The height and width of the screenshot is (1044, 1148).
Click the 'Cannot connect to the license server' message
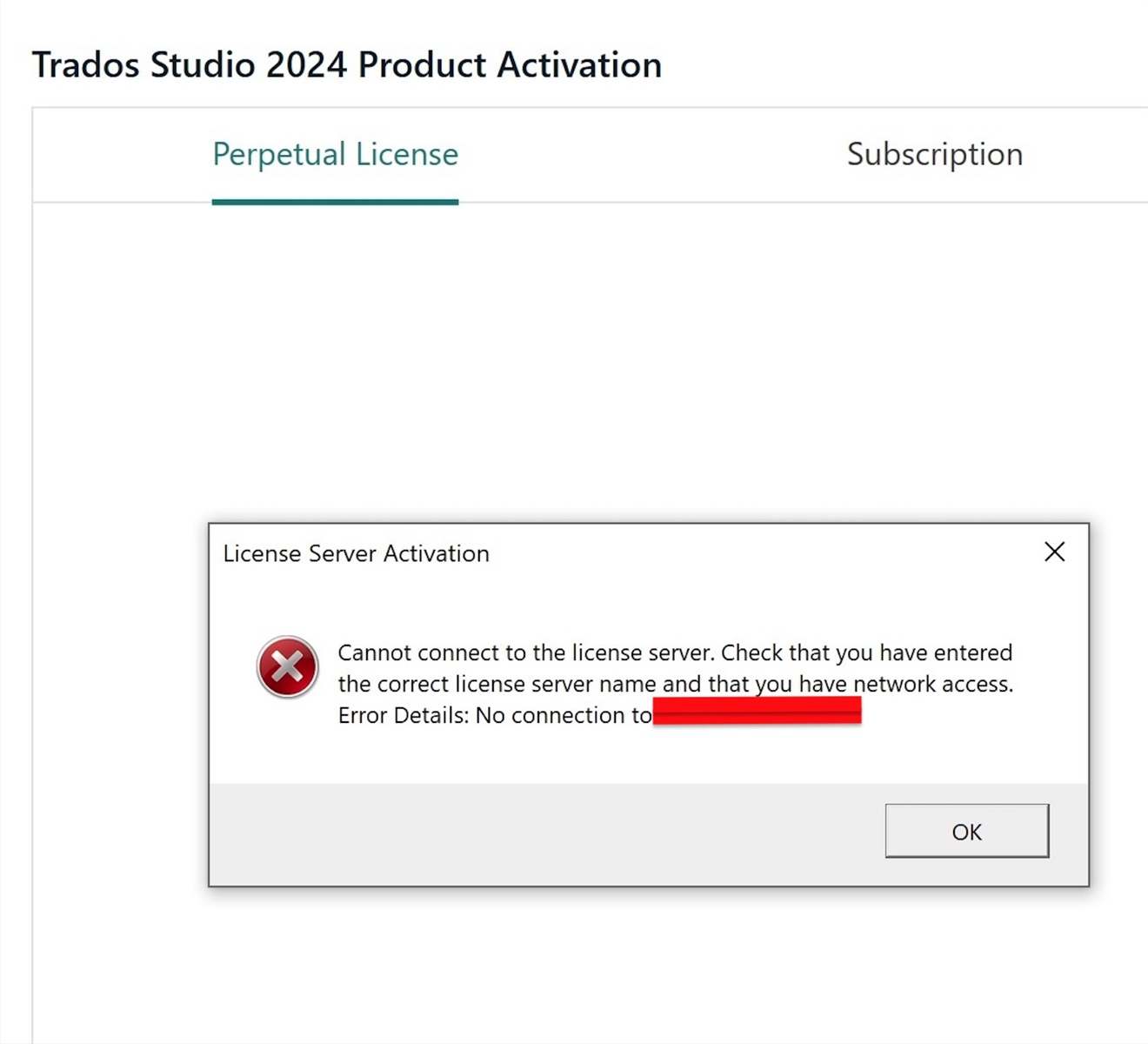tap(675, 652)
